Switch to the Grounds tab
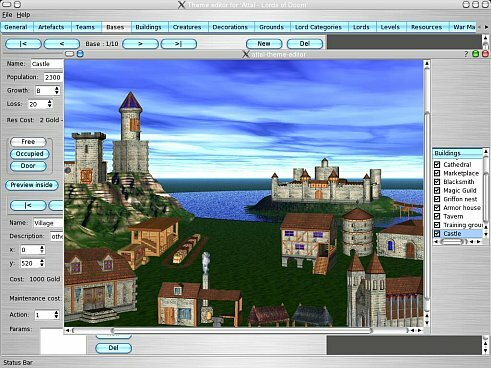This screenshot has width=491, height=368. tap(271, 27)
